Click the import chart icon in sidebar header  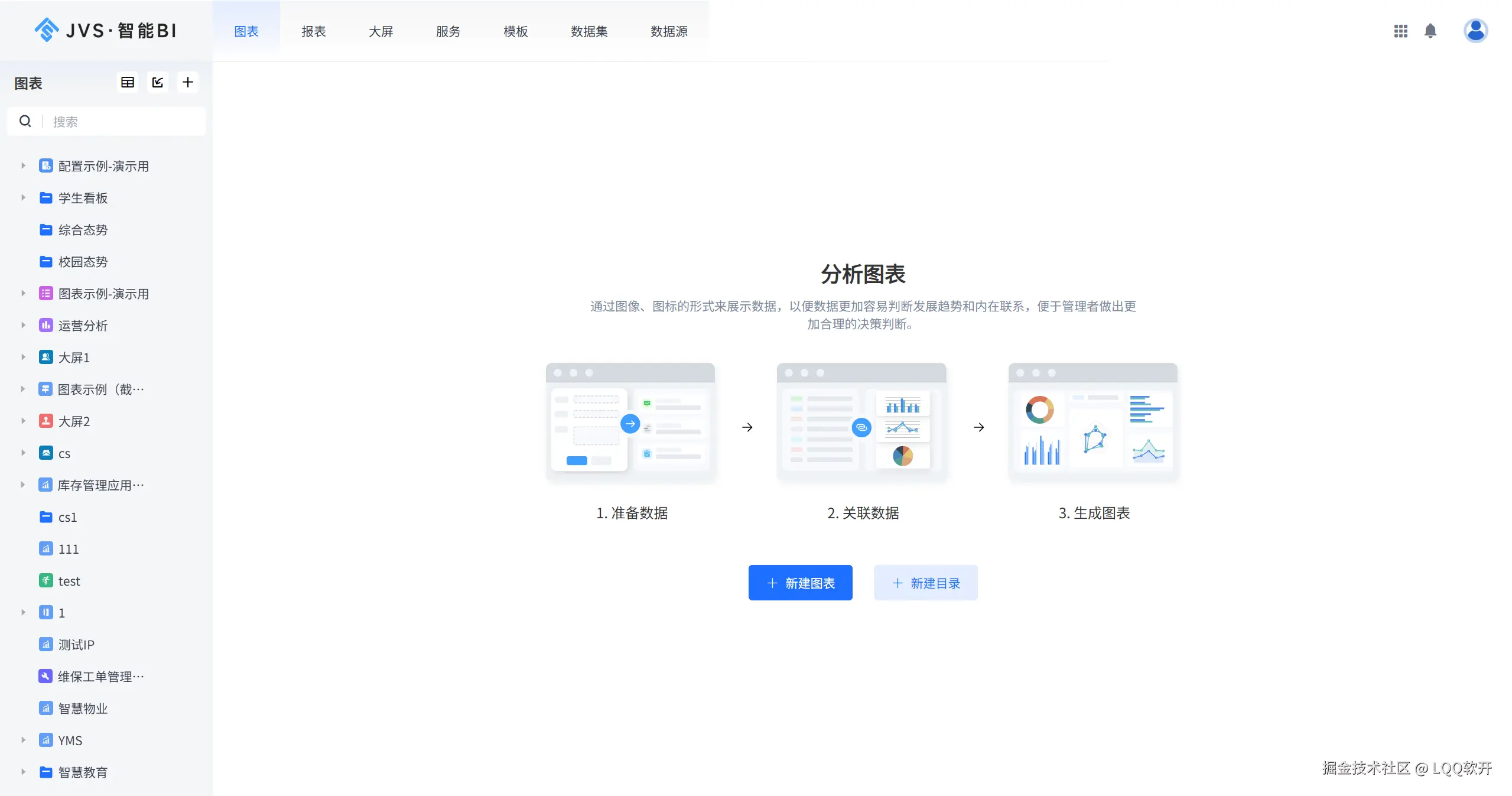click(158, 82)
